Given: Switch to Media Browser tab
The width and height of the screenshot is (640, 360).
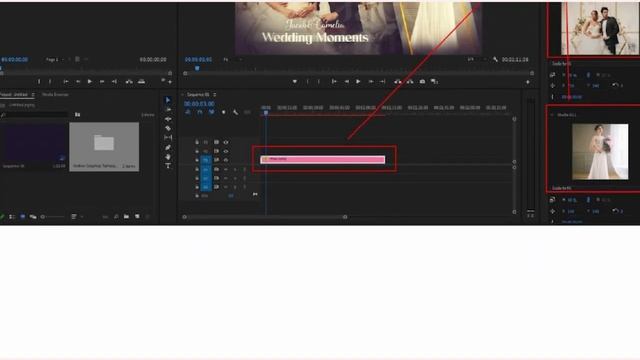Looking at the screenshot, I should 55,95.
